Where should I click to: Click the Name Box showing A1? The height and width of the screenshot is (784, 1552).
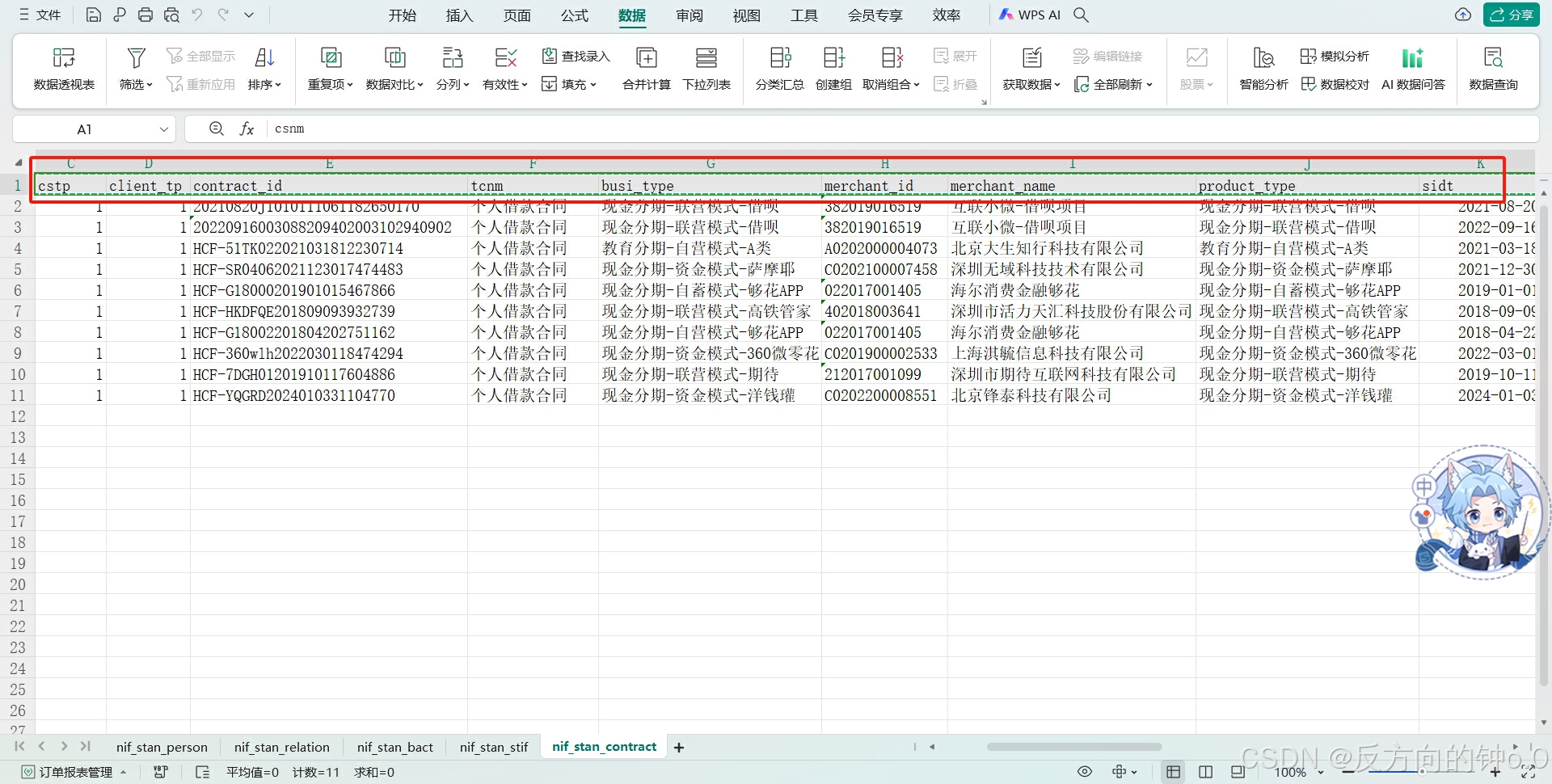pos(85,129)
